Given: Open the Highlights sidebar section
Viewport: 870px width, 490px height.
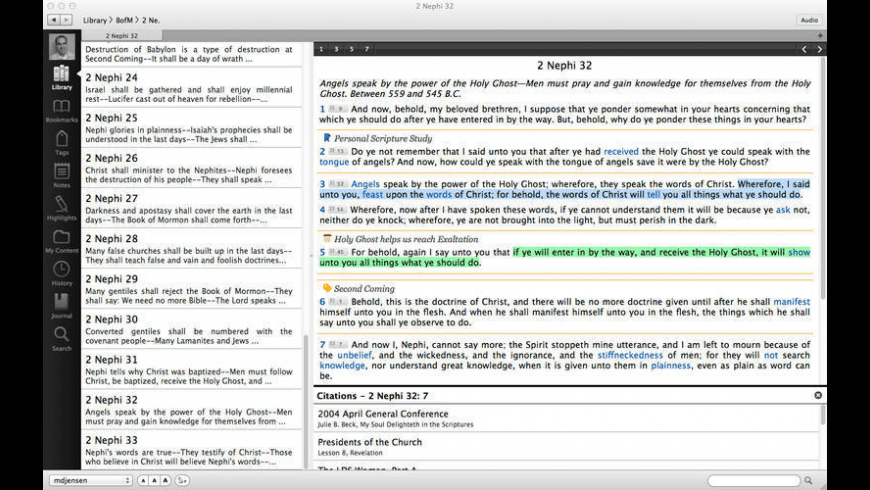Looking at the screenshot, I should (62, 208).
